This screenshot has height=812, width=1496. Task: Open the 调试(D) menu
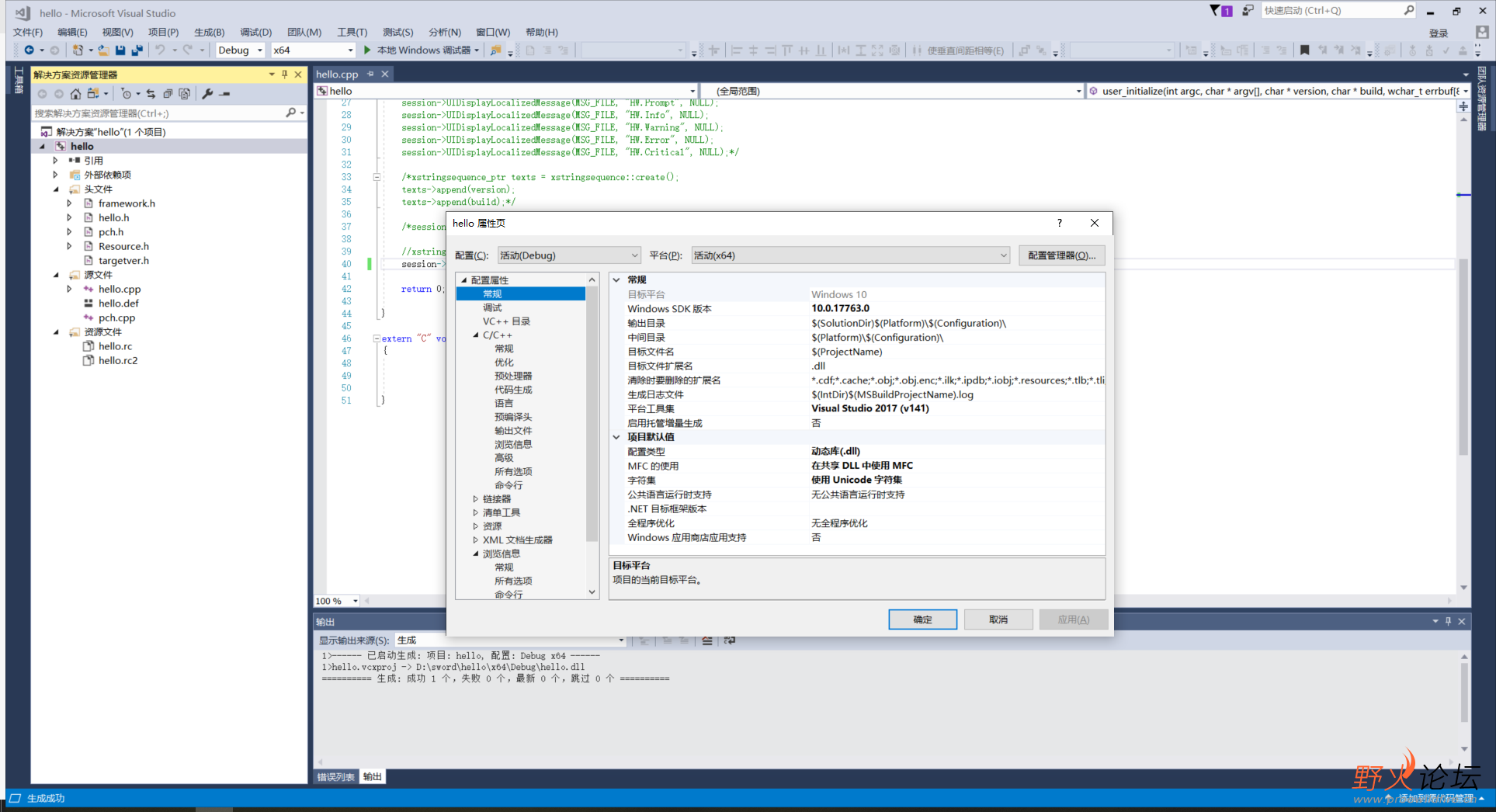coord(256,33)
